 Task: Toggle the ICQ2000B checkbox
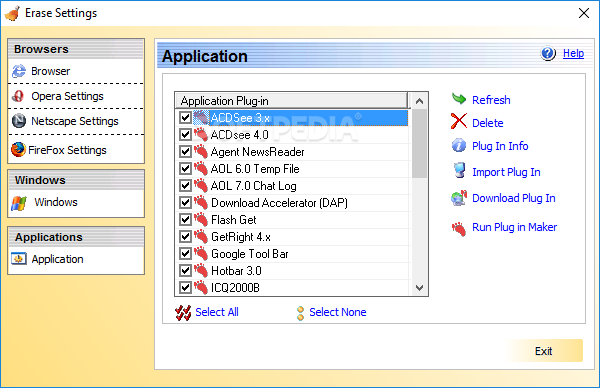[x=186, y=287]
